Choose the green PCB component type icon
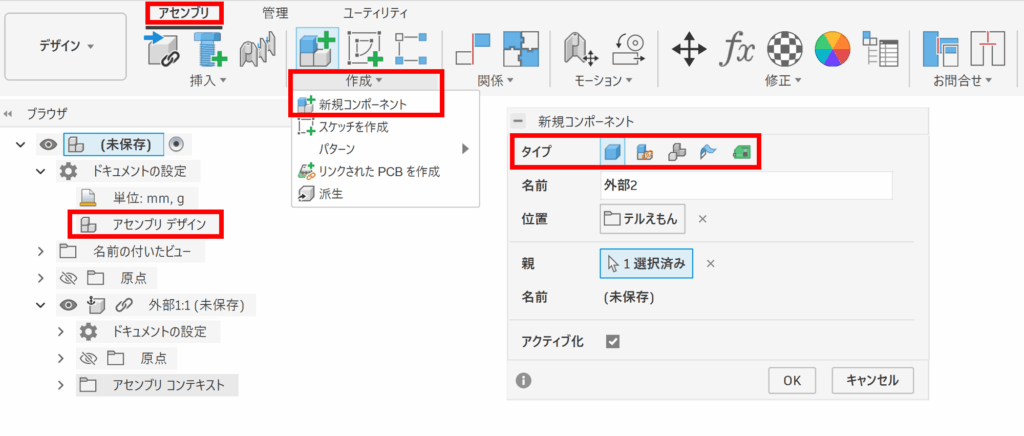Screen dimensions: 1024x436 click(741, 153)
